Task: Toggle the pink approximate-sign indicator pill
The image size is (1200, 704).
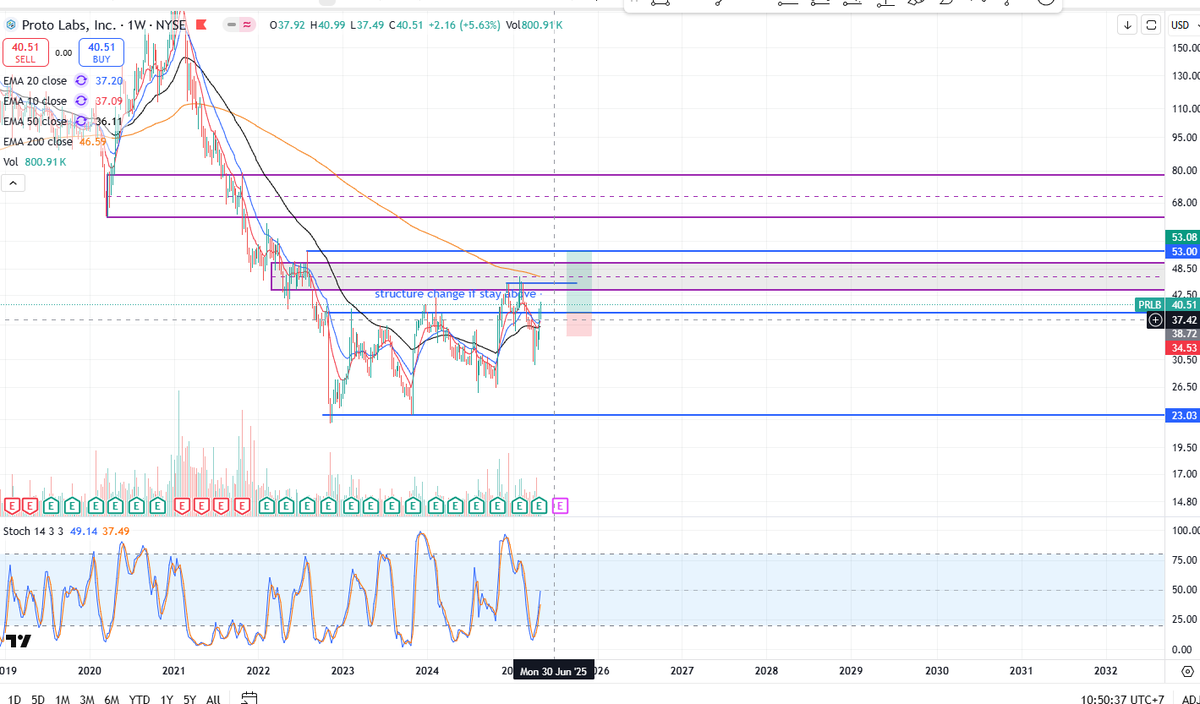Action: click(247, 24)
